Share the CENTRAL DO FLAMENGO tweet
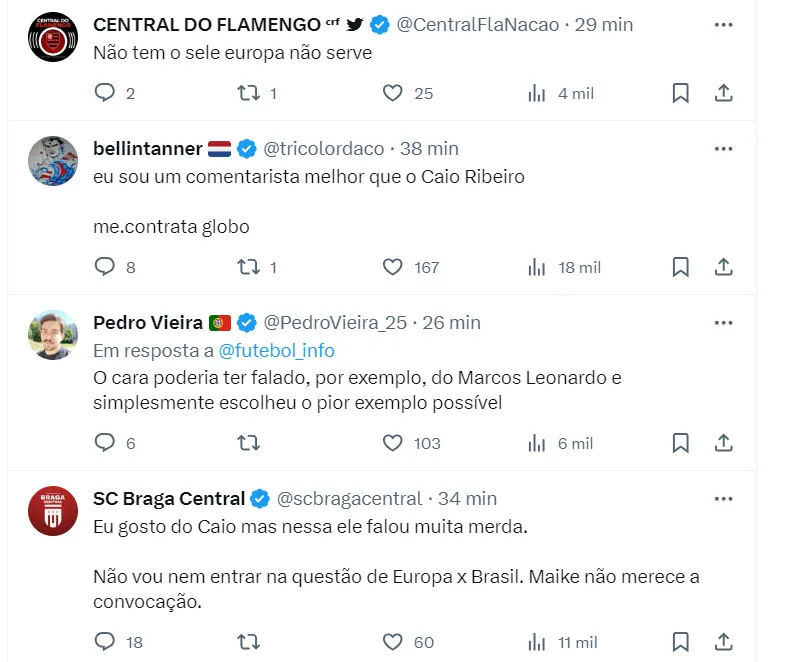 [724, 93]
